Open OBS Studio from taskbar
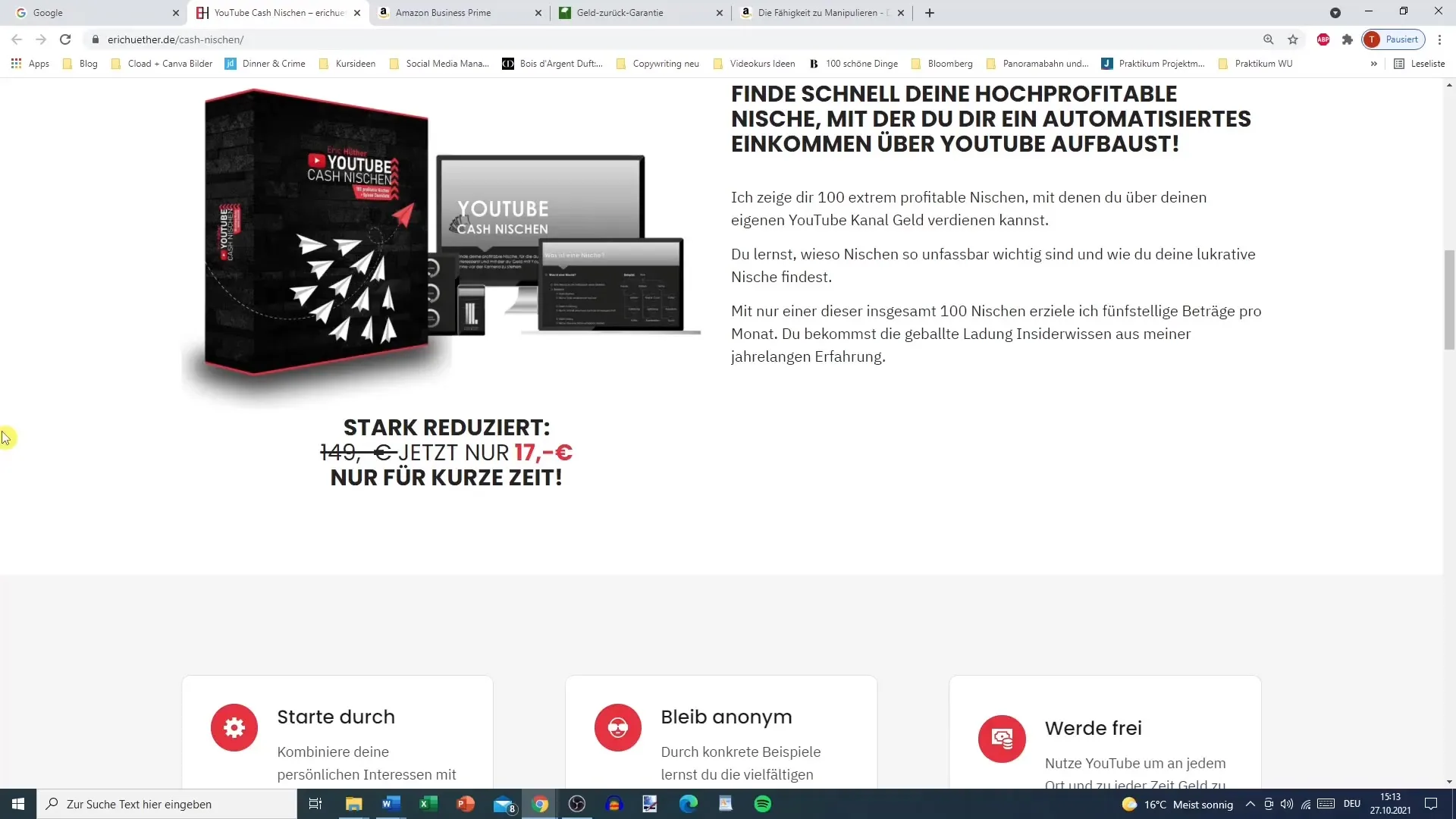Image resolution: width=1456 pixels, height=819 pixels. (577, 804)
